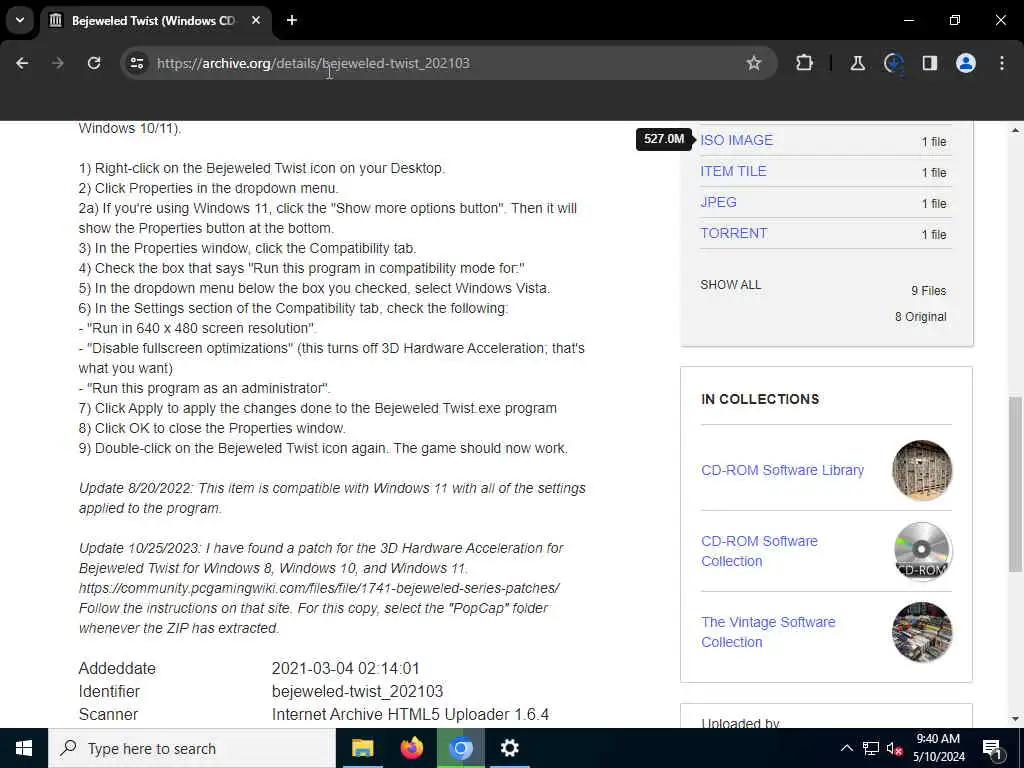Open the Chrome three-dot menu
Viewport: 1024px width, 768px height.
[x=1002, y=63]
